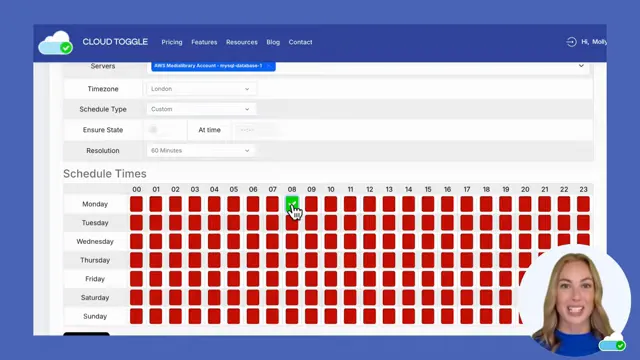Click the Friday row label
This screenshot has width=640, height=360.
(x=95, y=279)
